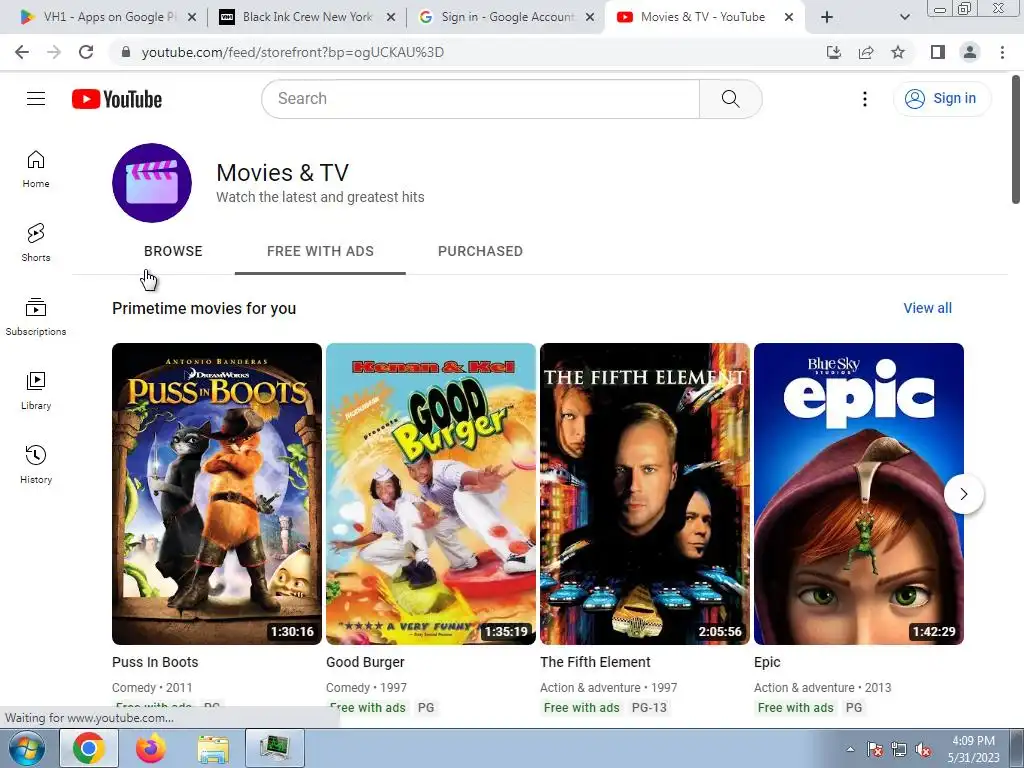Open Chrome profile avatar
The image size is (1024, 768).
tap(970, 52)
